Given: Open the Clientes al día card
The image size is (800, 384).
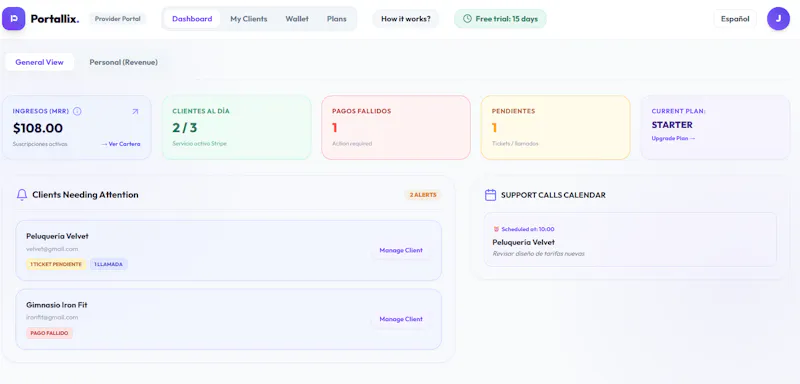Looking at the screenshot, I should point(237,127).
